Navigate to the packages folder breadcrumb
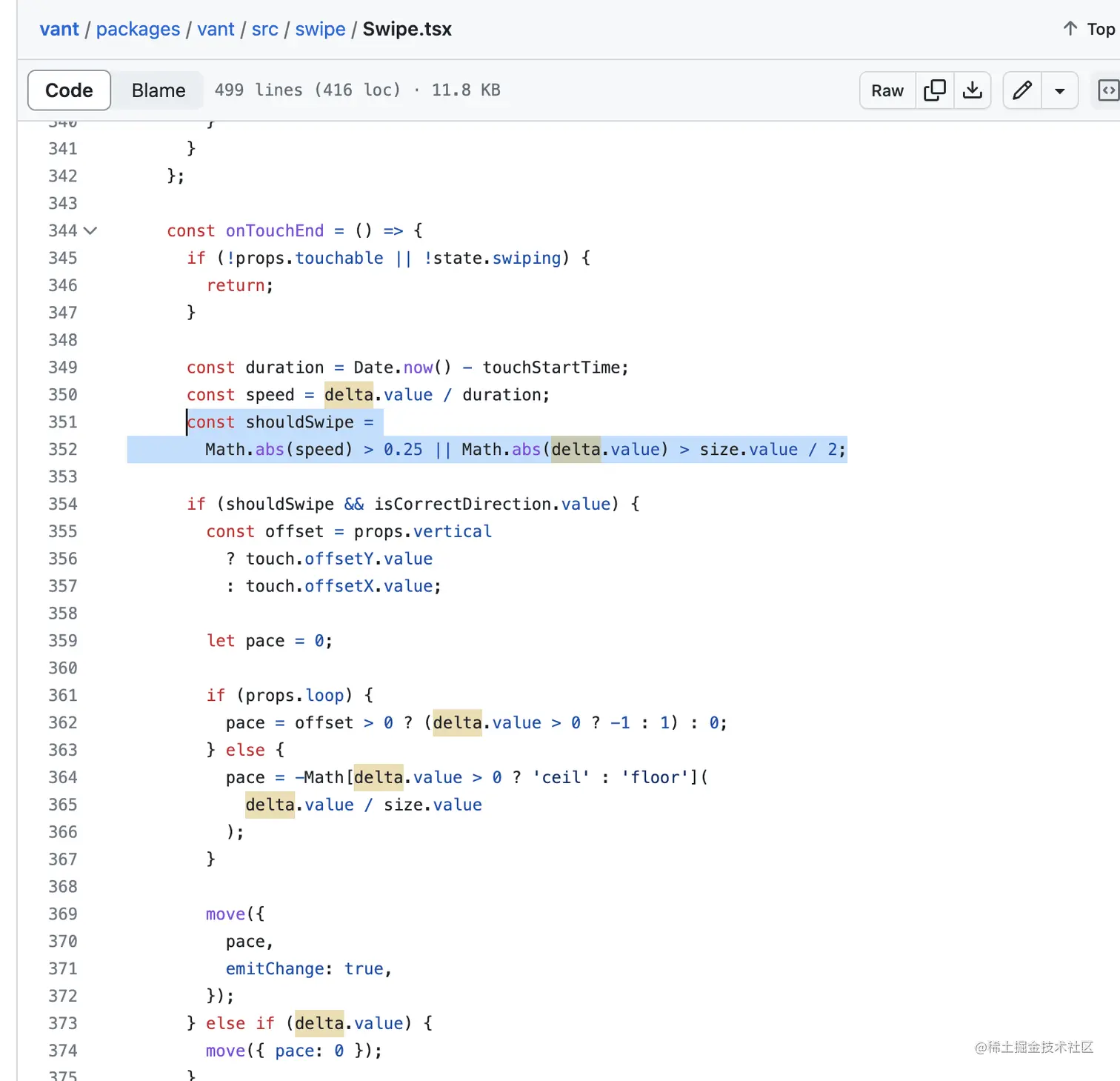1120x1081 pixels. click(x=138, y=29)
